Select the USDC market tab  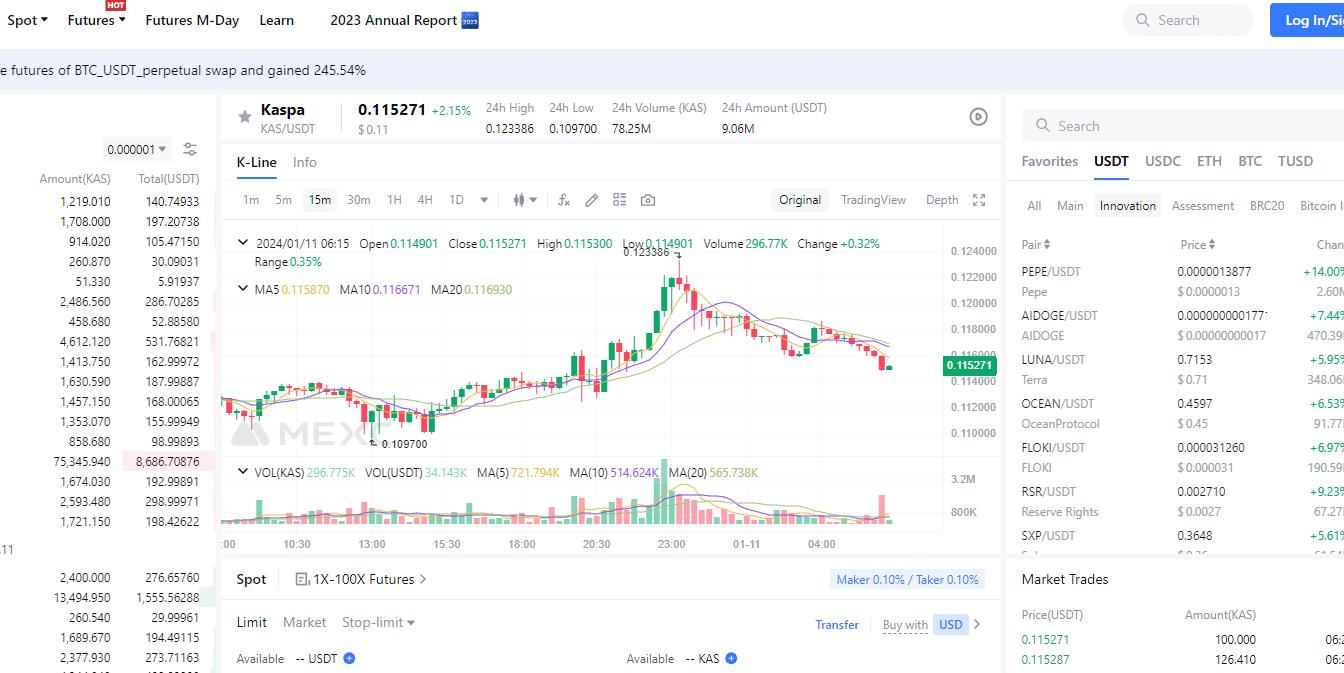pyautogui.click(x=1163, y=161)
